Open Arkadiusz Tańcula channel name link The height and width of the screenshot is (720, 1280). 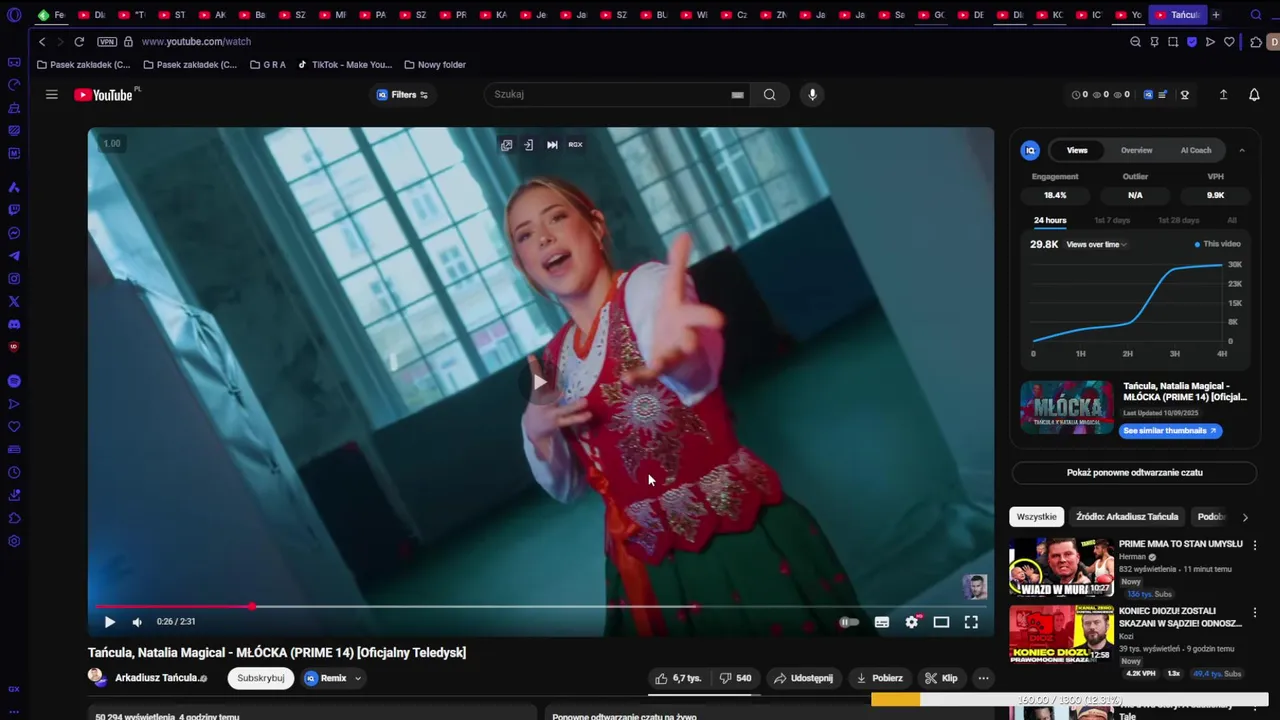[156, 678]
